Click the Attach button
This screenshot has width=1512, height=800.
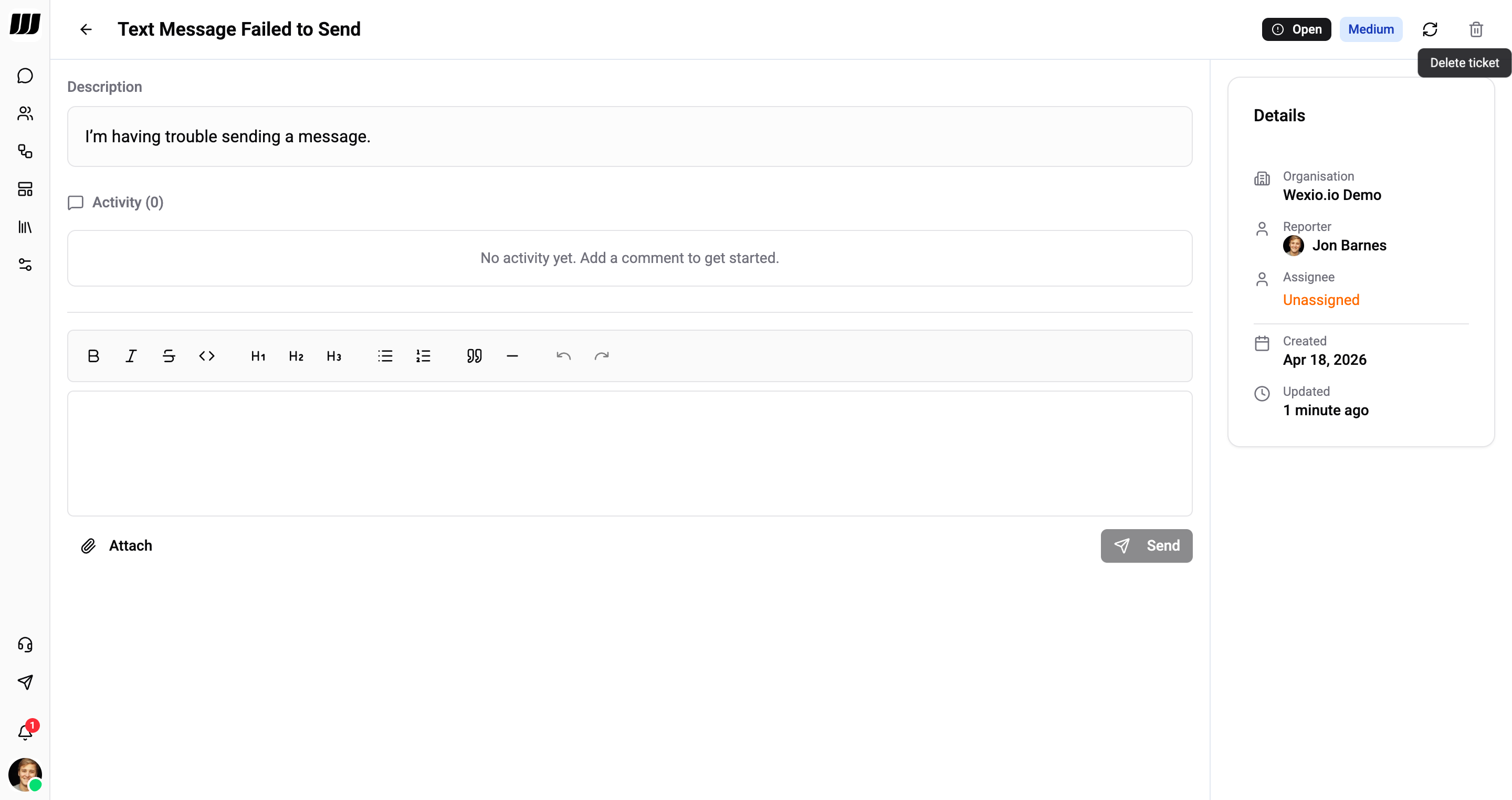click(117, 545)
